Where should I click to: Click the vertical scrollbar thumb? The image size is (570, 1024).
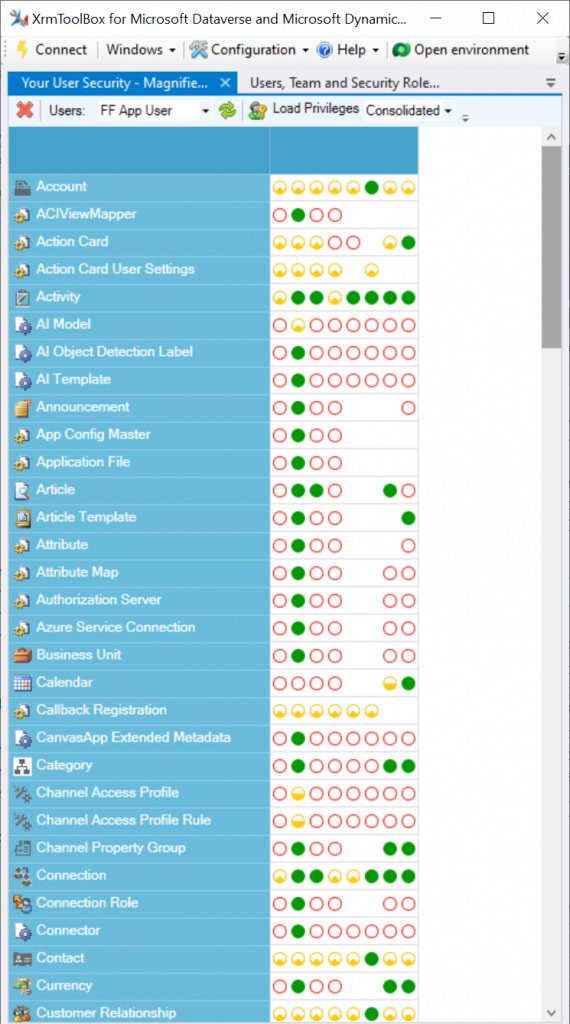point(551,248)
